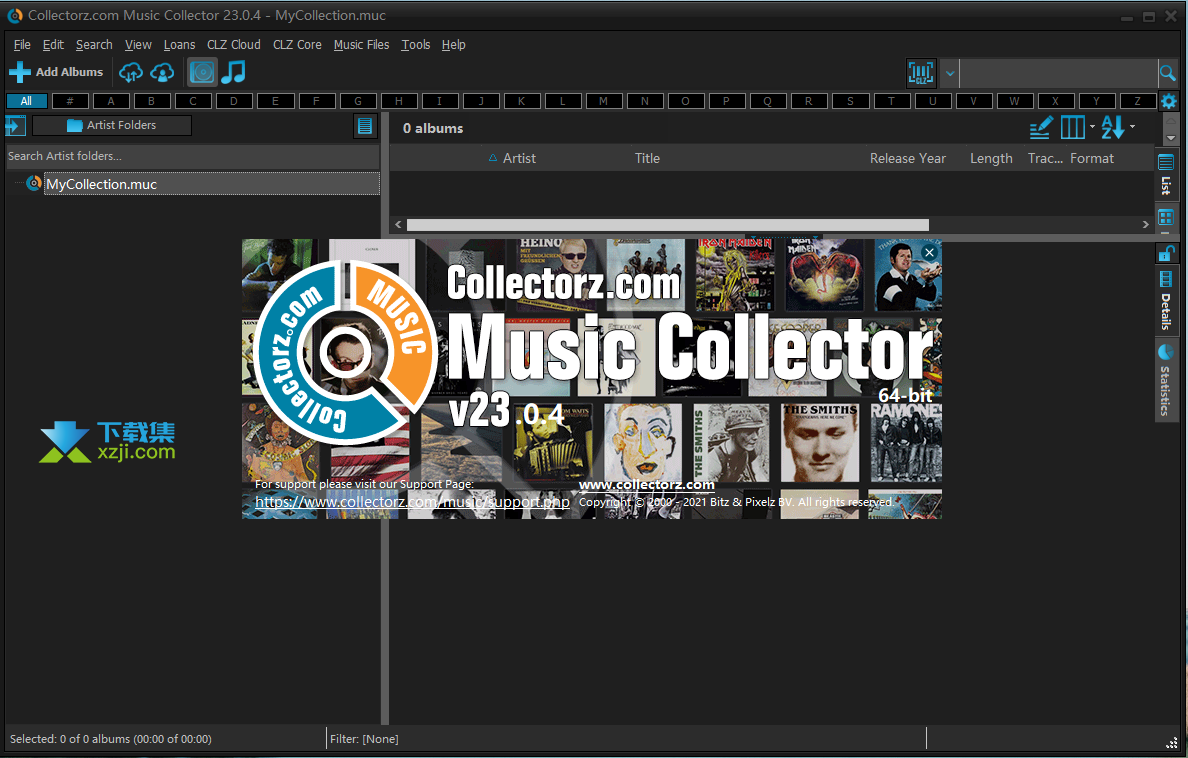The width and height of the screenshot is (1188, 758).
Task: Open the columns layout icon
Action: 1072,127
